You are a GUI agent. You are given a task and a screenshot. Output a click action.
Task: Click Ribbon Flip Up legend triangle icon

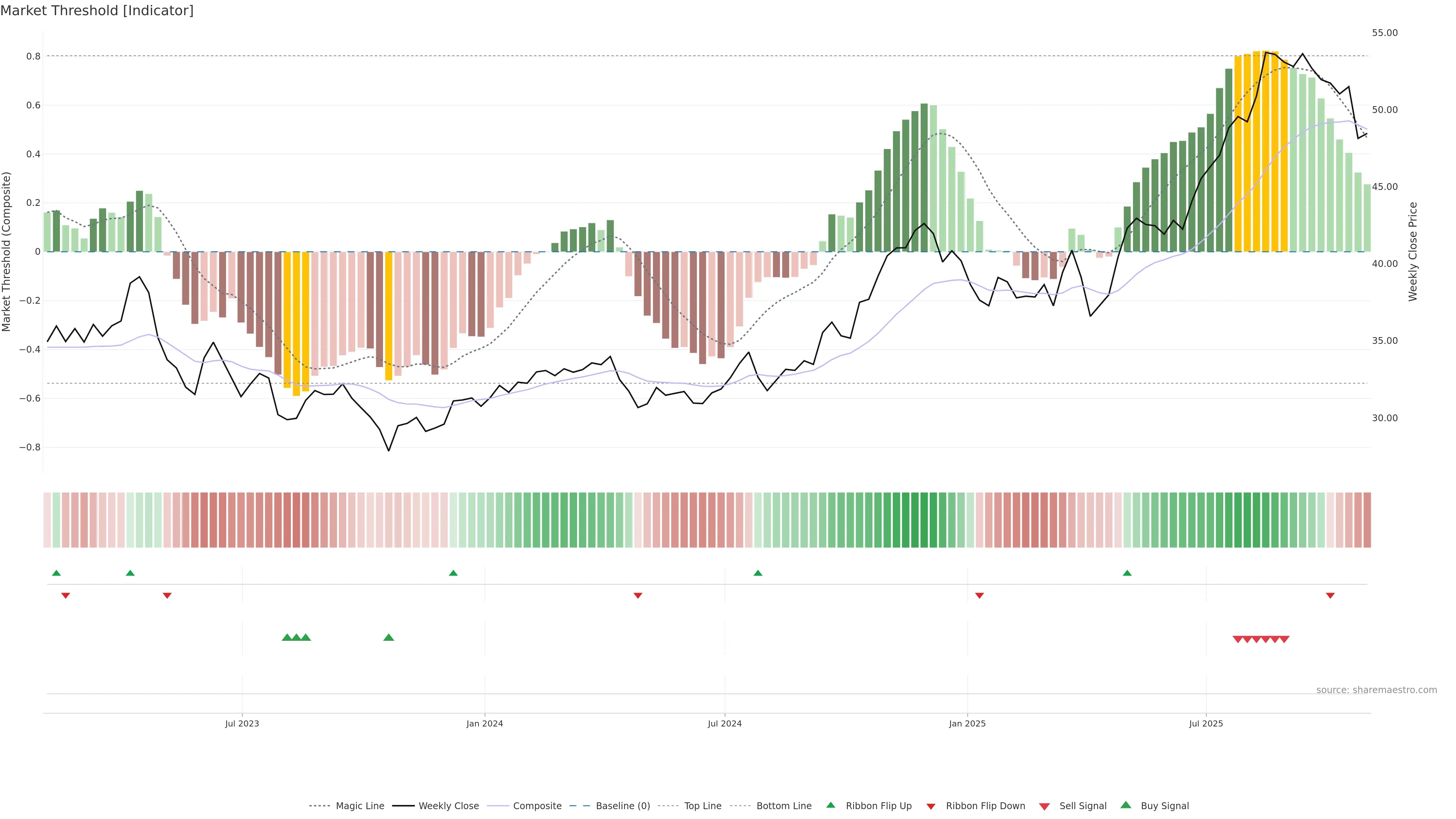[830, 805]
